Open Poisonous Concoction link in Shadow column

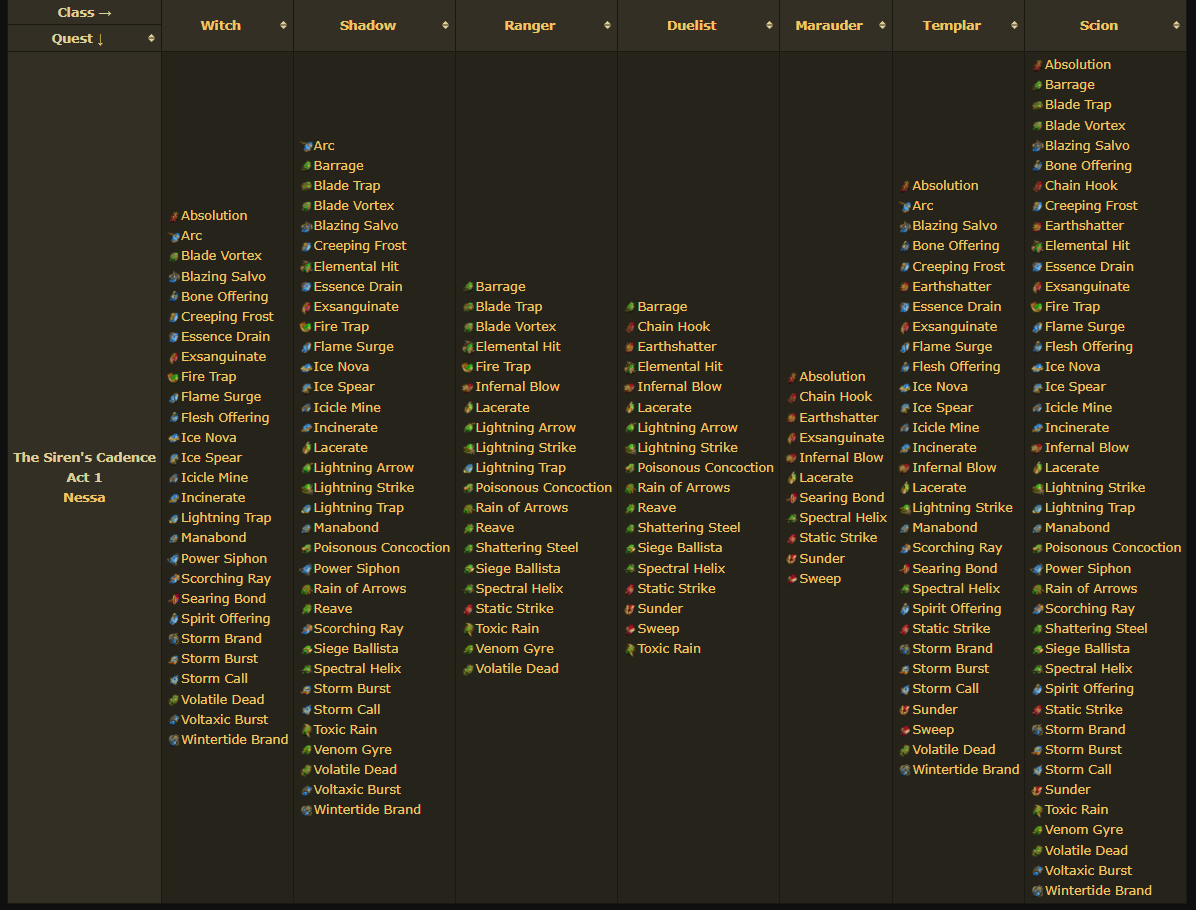coord(382,548)
